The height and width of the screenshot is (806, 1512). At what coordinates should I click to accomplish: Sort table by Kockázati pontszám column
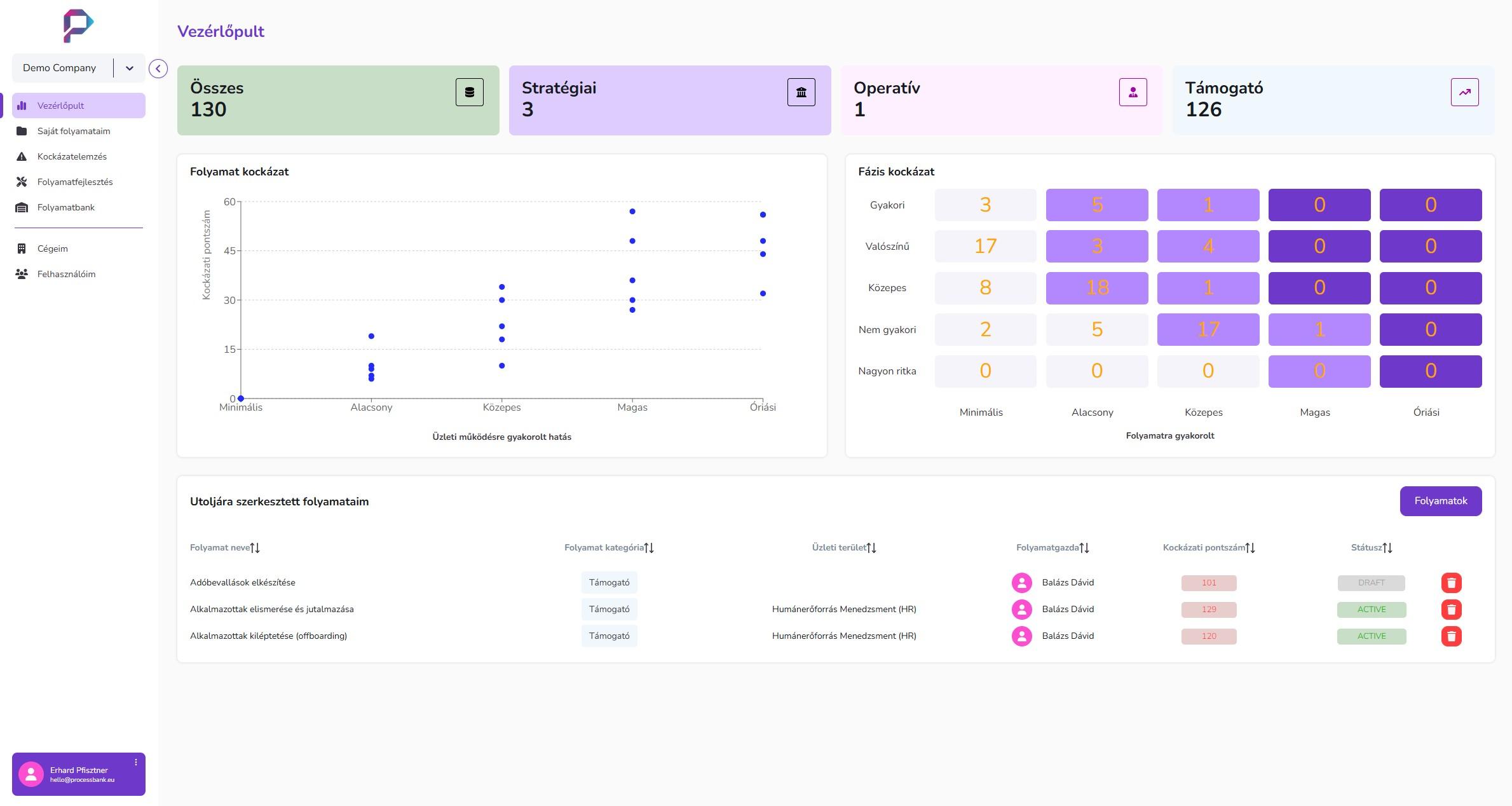click(1250, 548)
